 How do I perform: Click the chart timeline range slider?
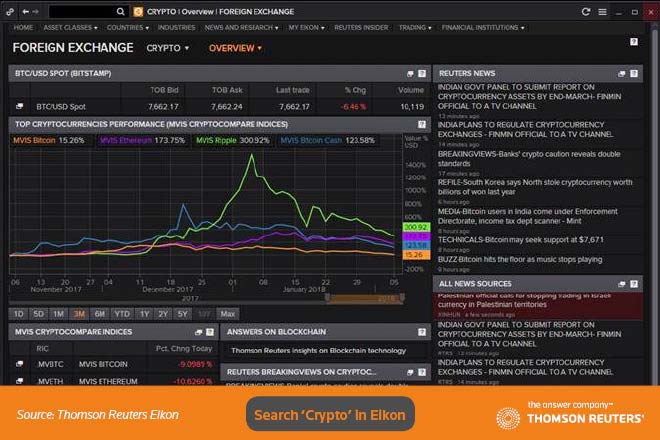(x=365, y=299)
